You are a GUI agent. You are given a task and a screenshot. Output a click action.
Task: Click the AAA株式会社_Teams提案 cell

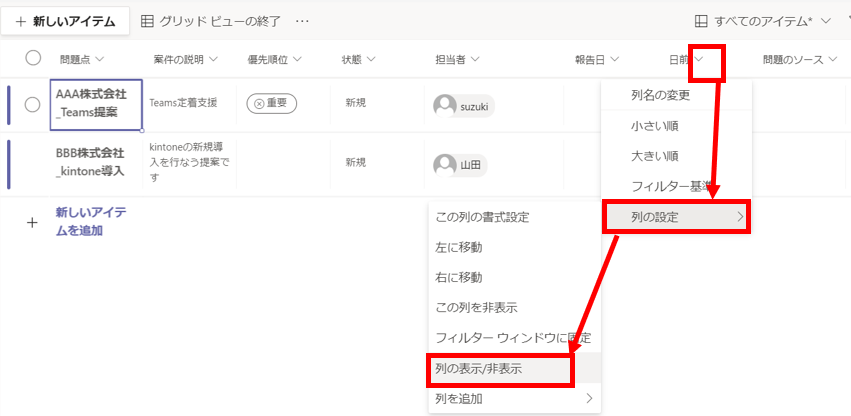pyautogui.click(x=96, y=105)
